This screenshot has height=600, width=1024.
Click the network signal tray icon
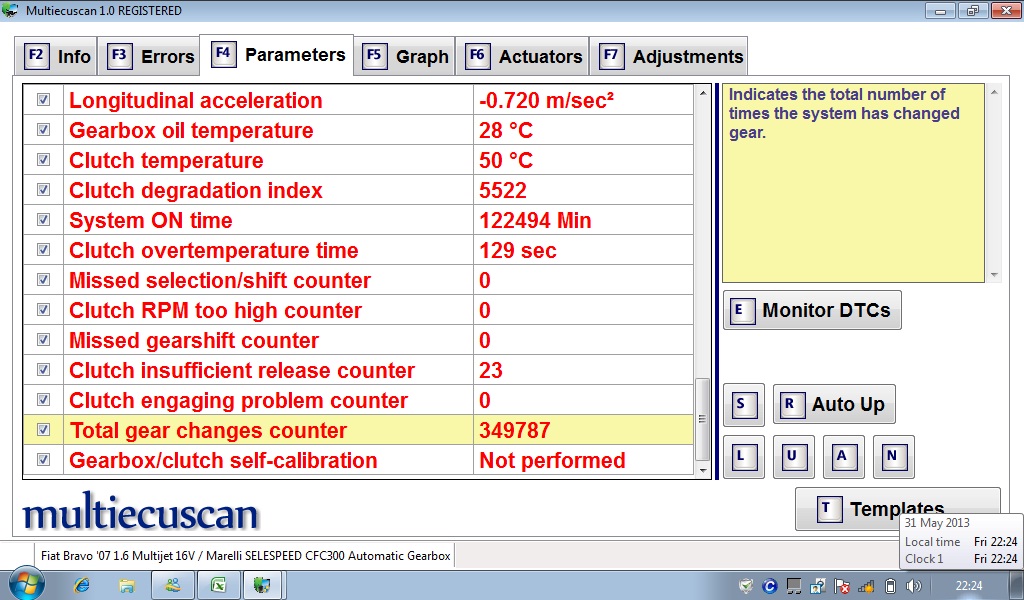tap(866, 586)
